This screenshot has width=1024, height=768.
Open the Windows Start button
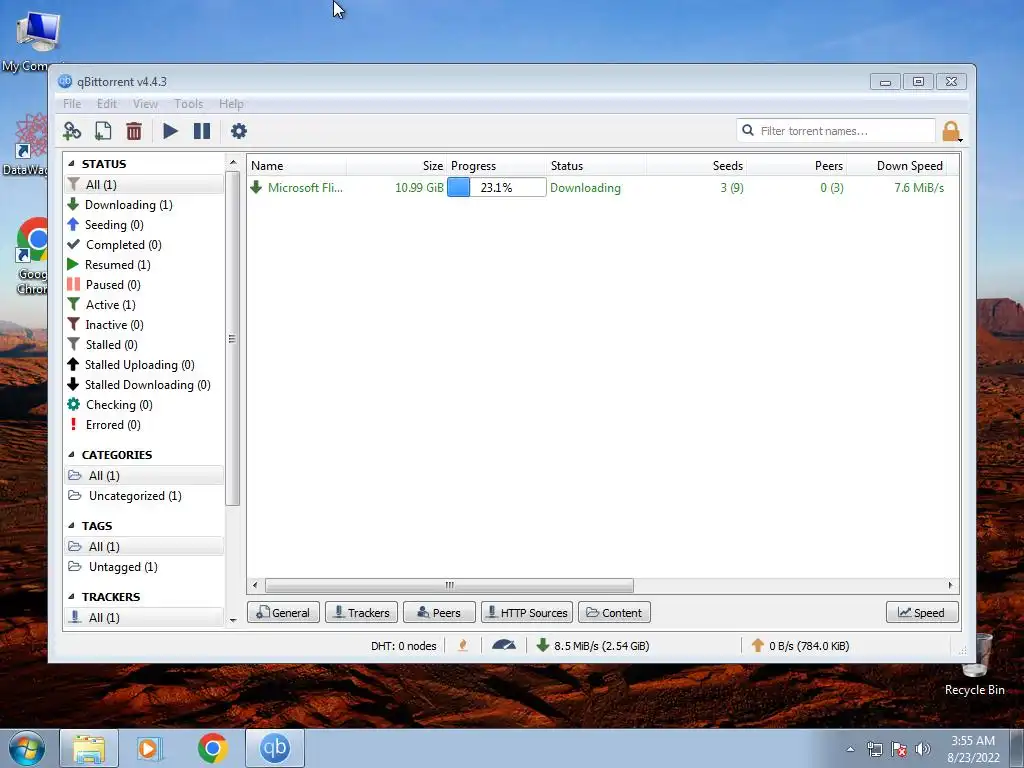click(27, 748)
